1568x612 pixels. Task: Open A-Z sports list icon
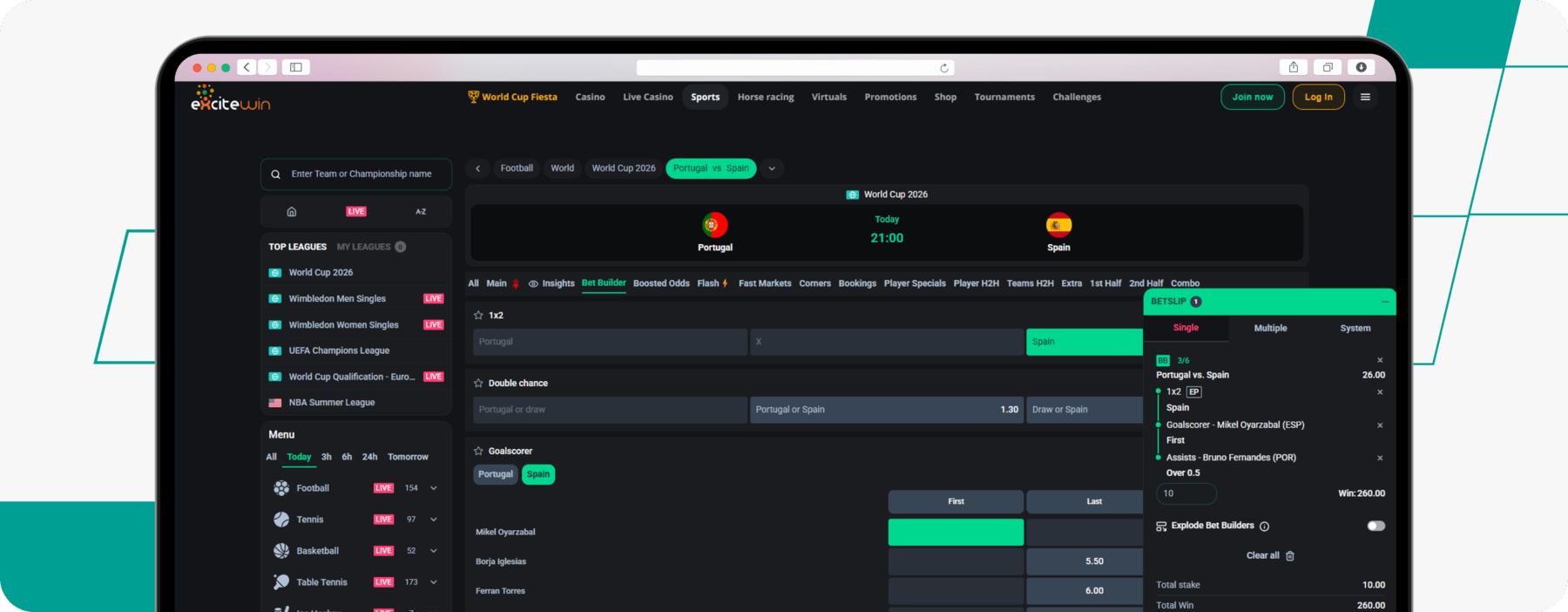tap(421, 212)
